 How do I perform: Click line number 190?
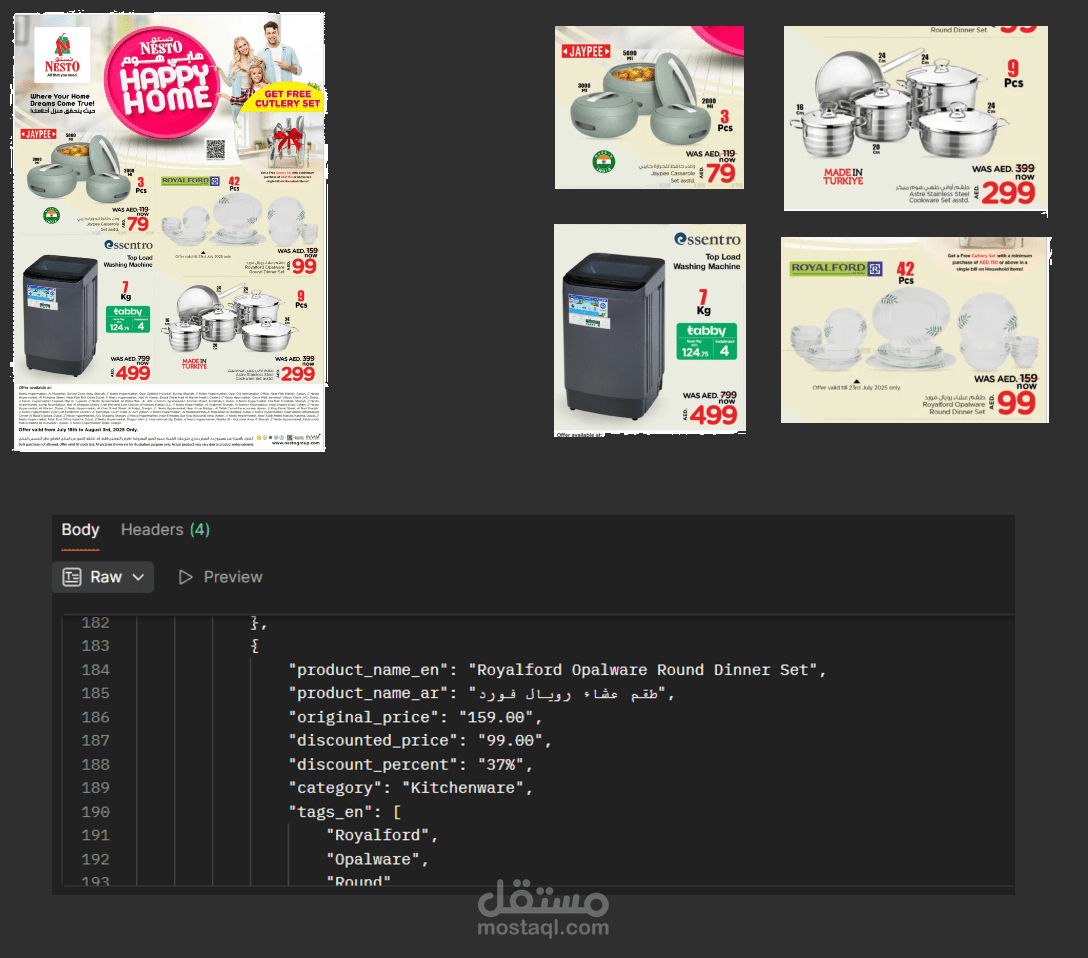(x=96, y=812)
